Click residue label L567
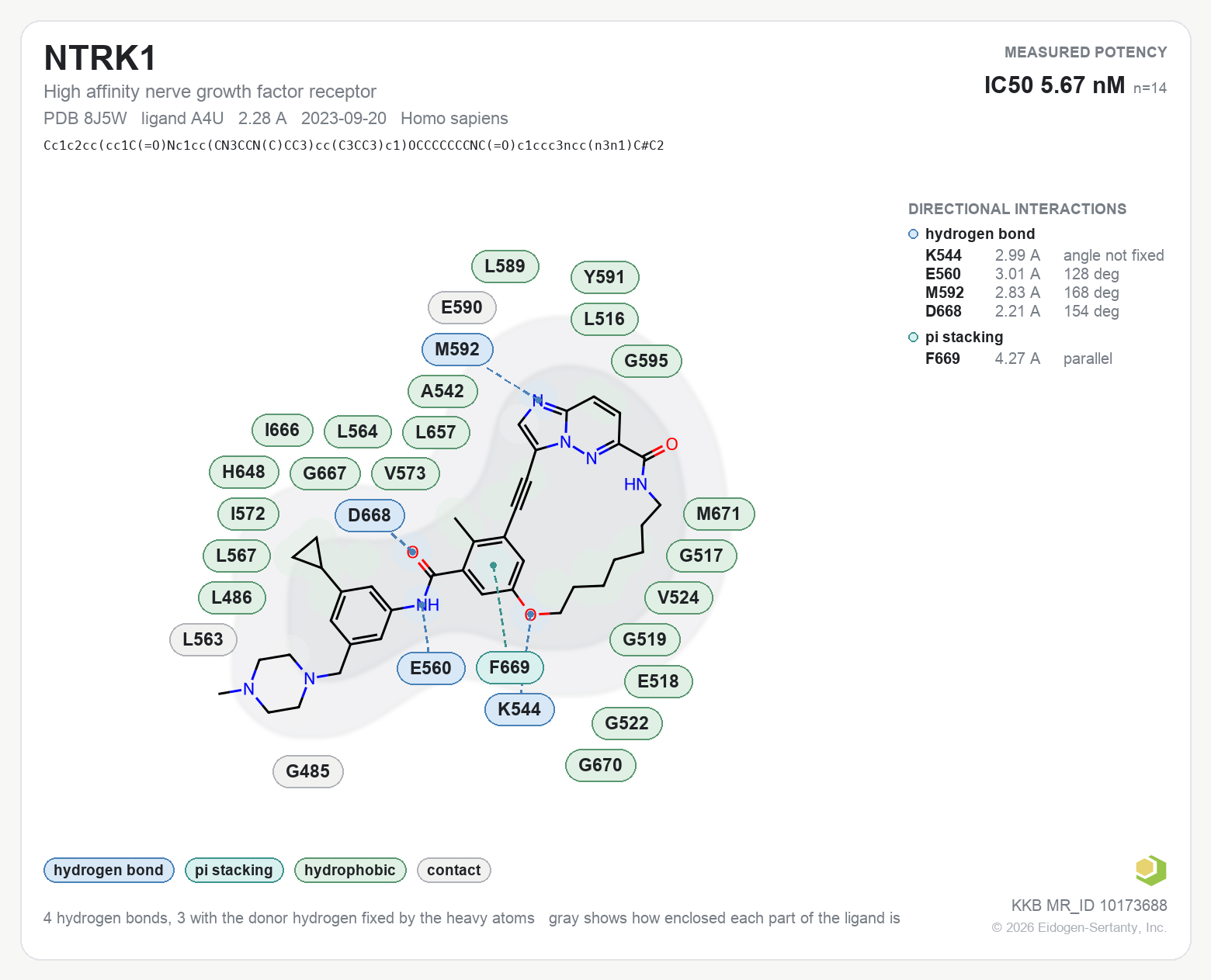This screenshot has height=980, width=1211. [x=236, y=556]
